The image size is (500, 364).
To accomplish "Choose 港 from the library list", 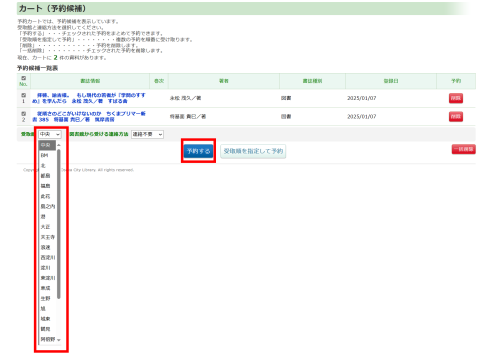I will click(47, 216).
